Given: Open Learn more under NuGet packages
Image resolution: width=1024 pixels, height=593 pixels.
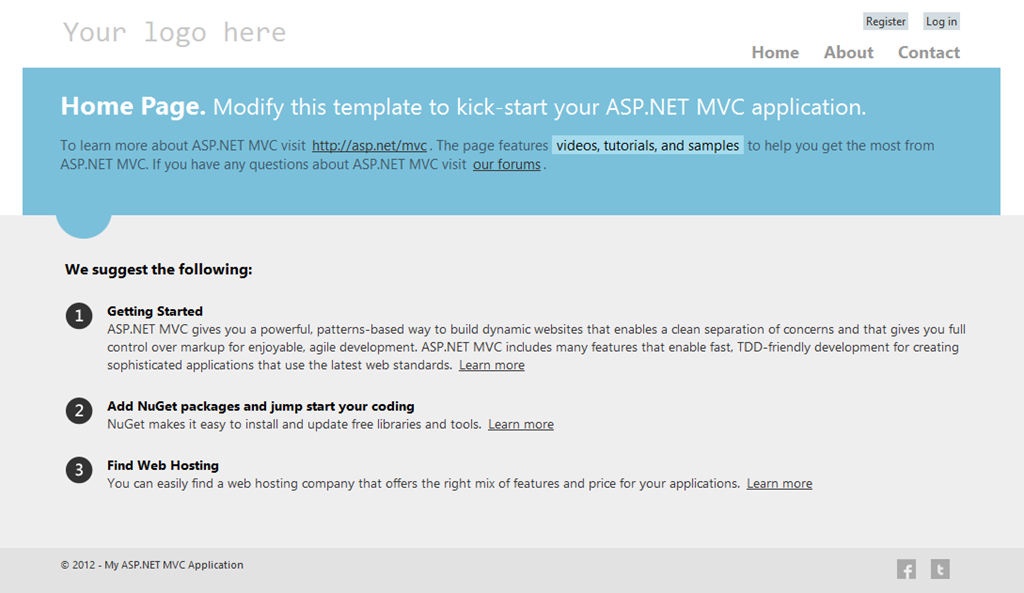Looking at the screenshot, I should 521,425.
